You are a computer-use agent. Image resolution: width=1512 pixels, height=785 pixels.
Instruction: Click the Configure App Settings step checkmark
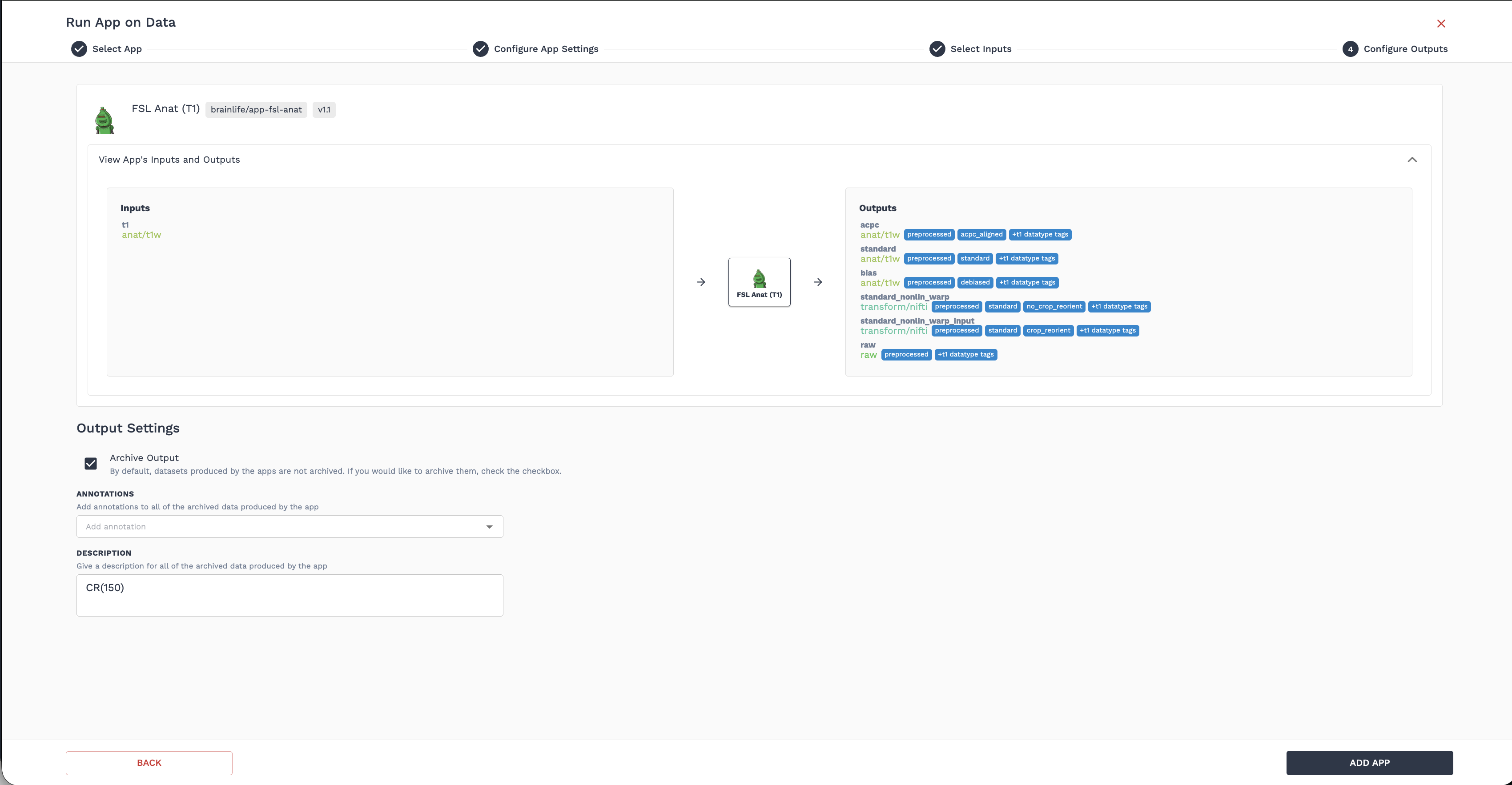(x=481, y=49)
